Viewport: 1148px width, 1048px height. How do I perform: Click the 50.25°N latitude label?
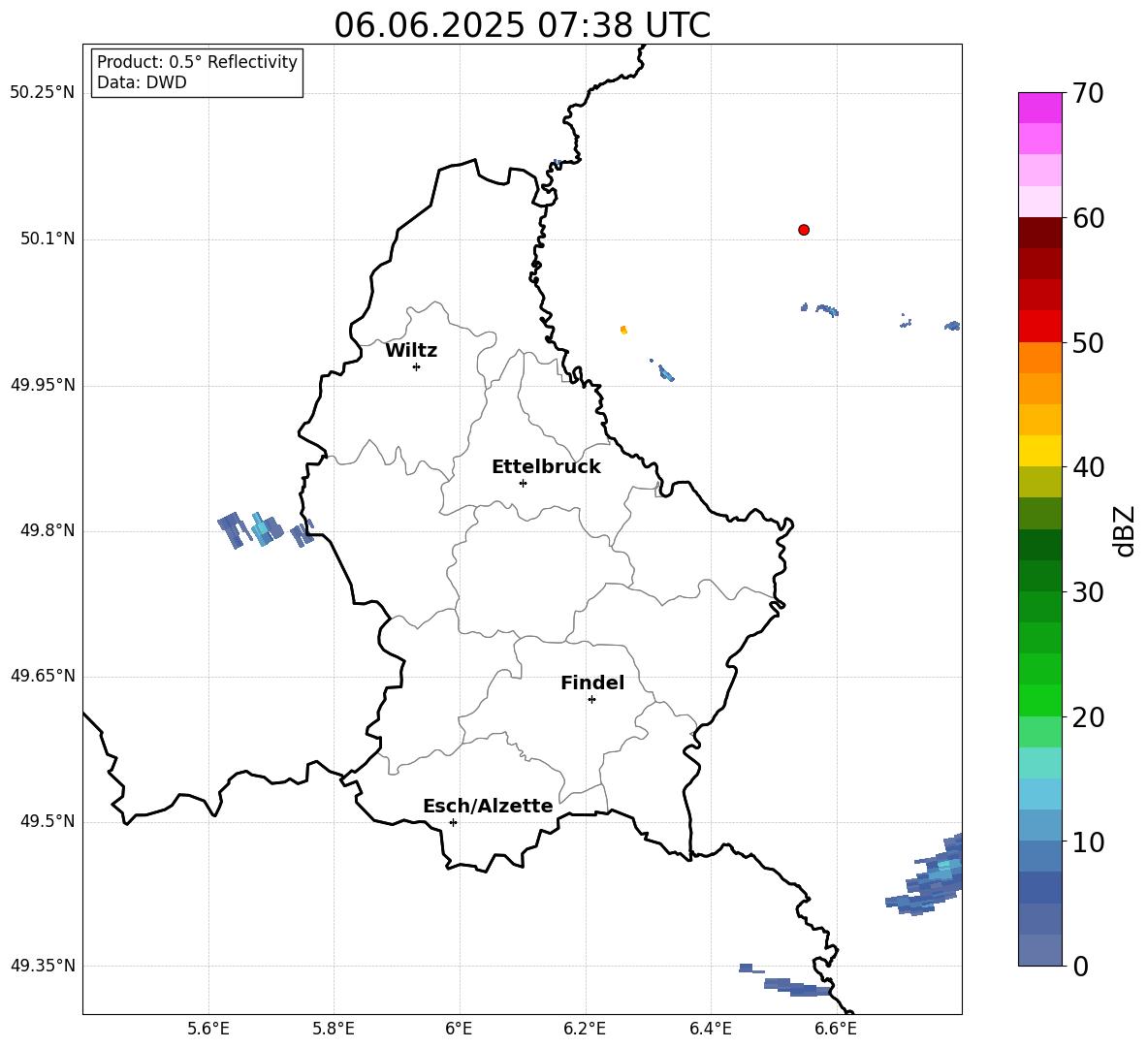click(43, 93)
